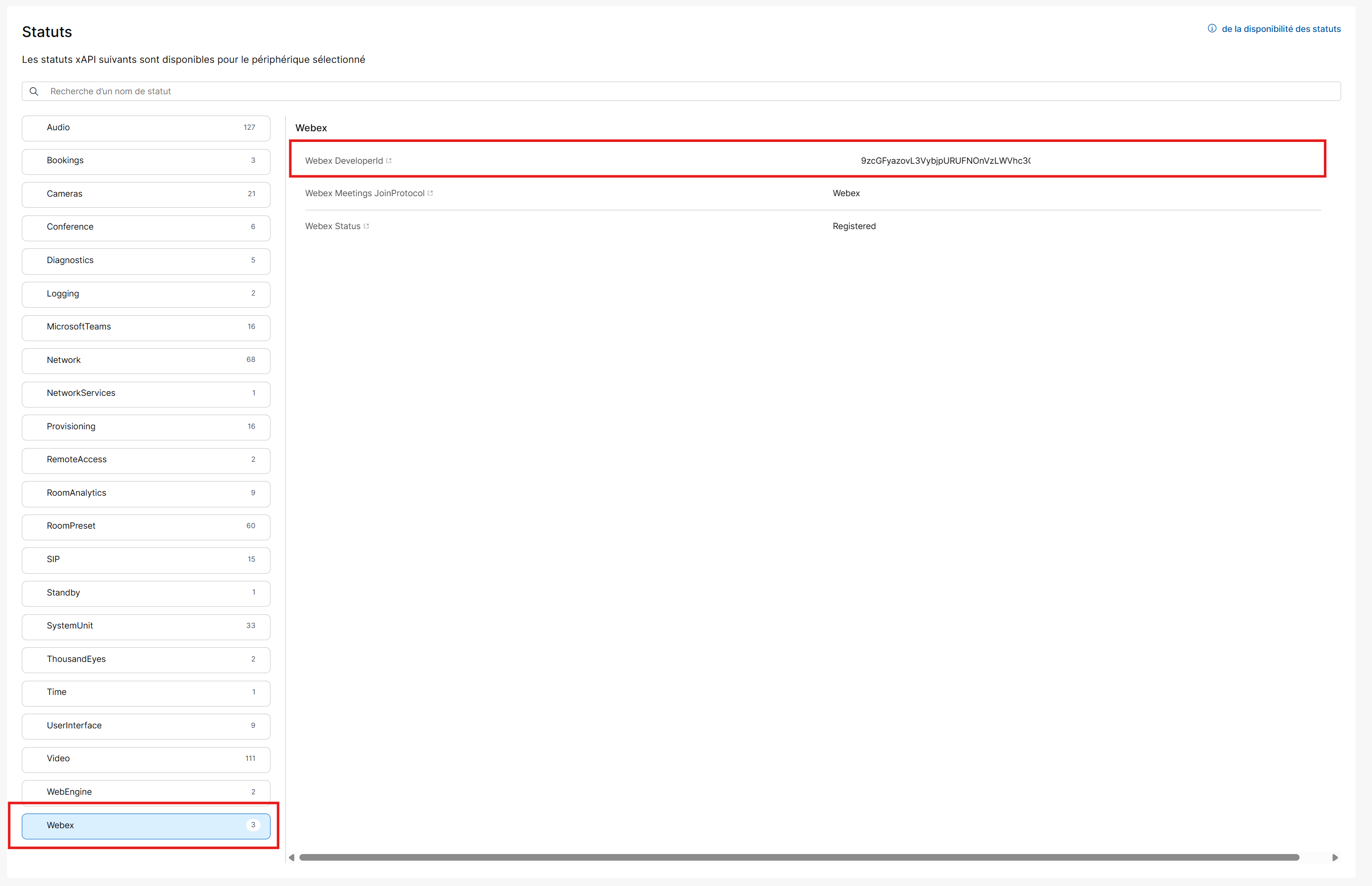Select the SIP category

[x=146, y=560]
